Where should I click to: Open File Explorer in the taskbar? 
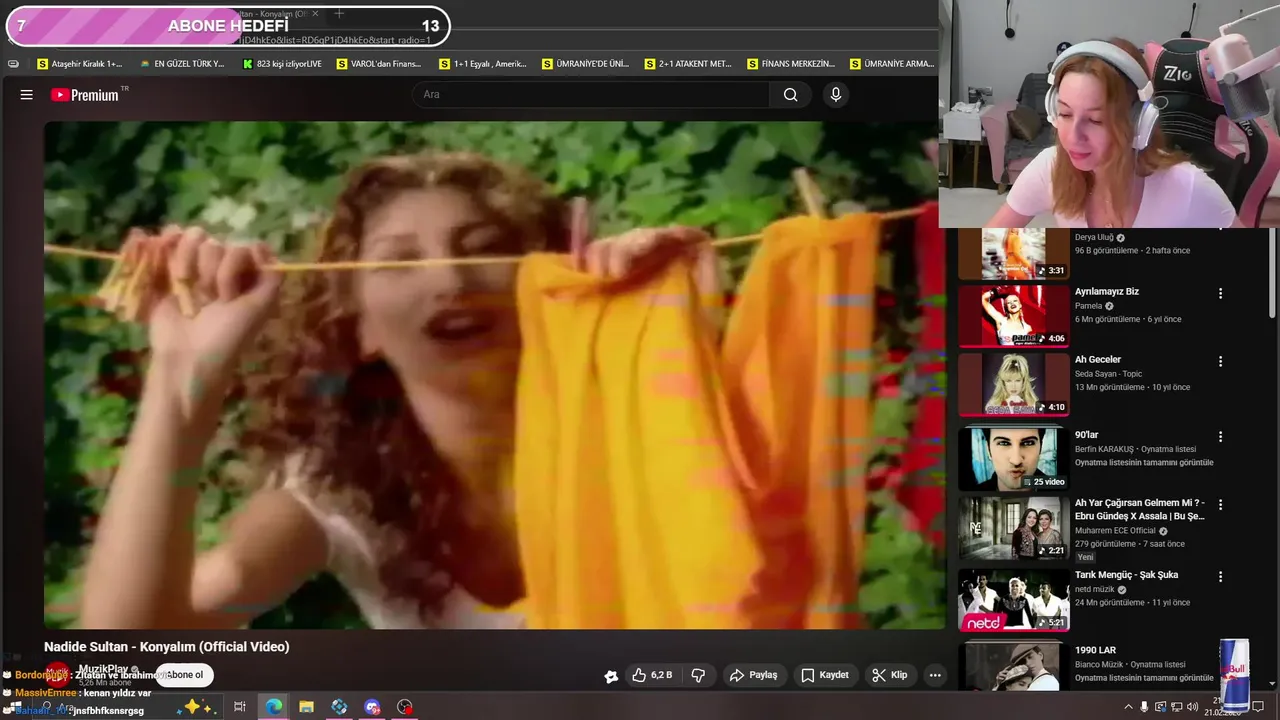pyautogui.click(x=306, y=707)
